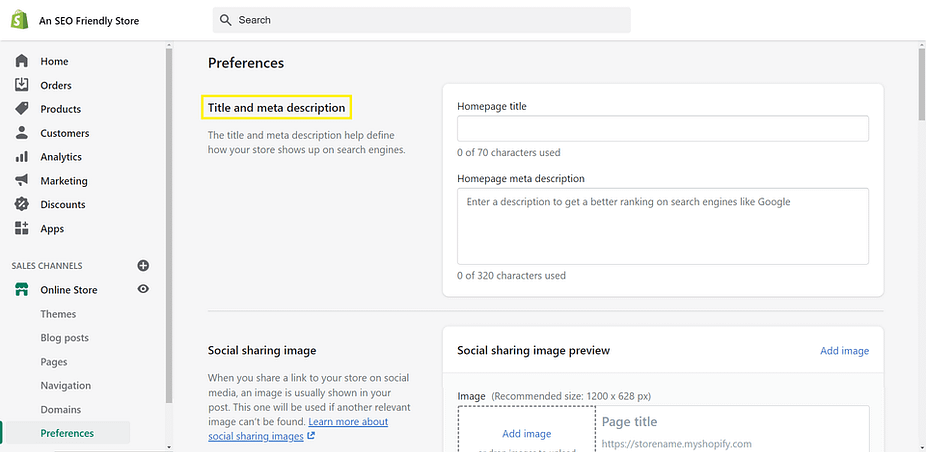The image size is (926, 452).
Task: View online store via eye icon
Action: click(143, 289)
